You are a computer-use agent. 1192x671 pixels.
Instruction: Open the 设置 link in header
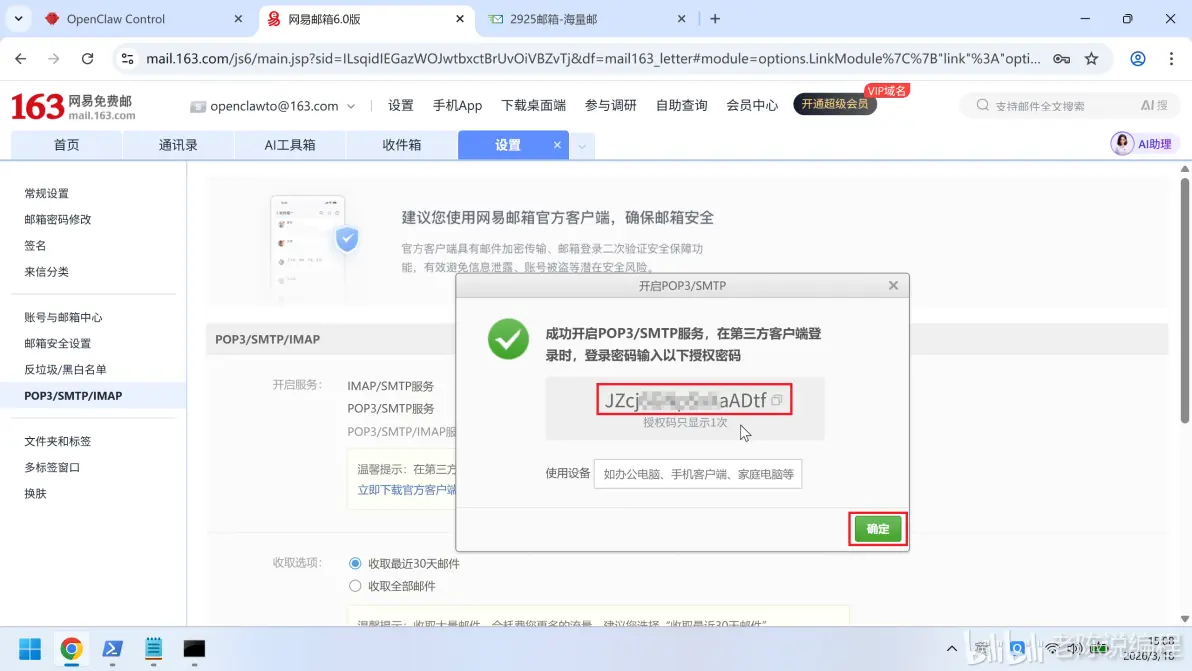tap(401, 106)
